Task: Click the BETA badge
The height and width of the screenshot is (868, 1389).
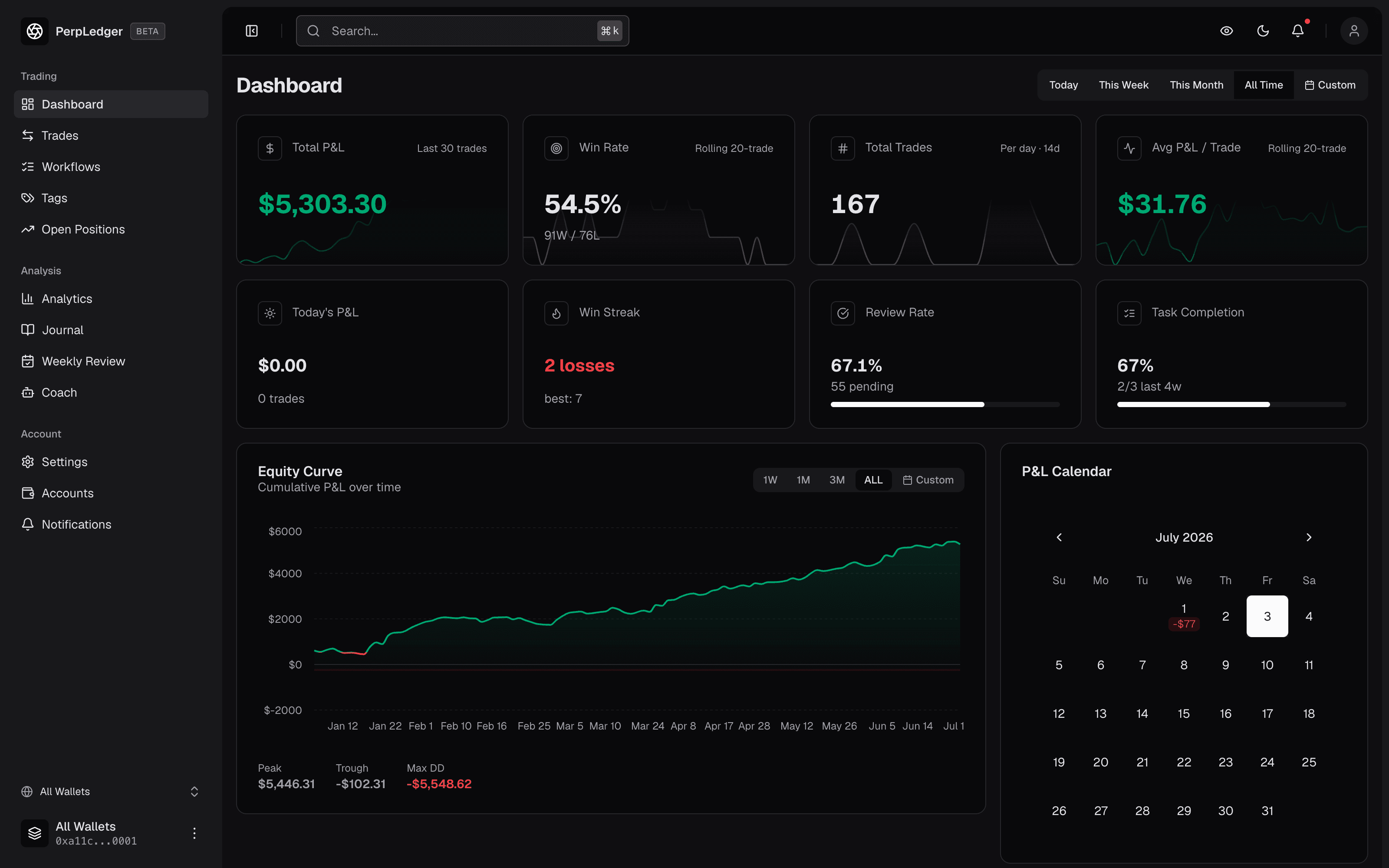Action: click(x=148, y=31)
